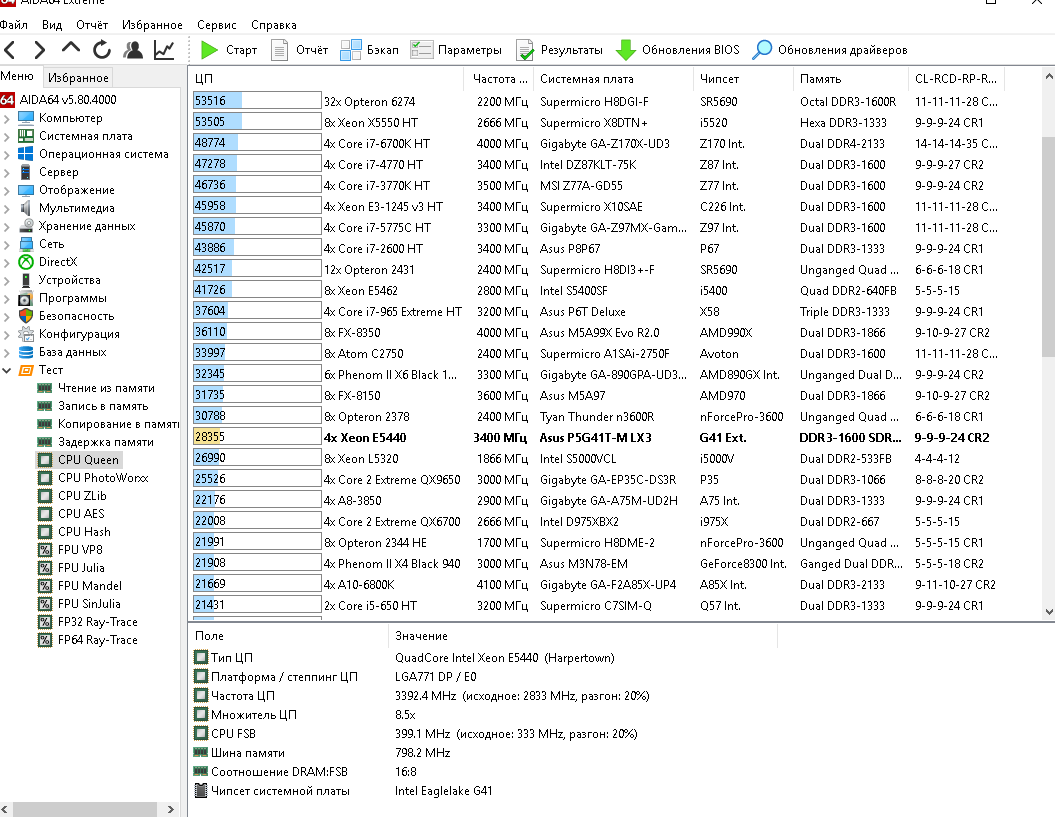
Task: Expand the Сеть tree node
Action: tap(7, 244)
